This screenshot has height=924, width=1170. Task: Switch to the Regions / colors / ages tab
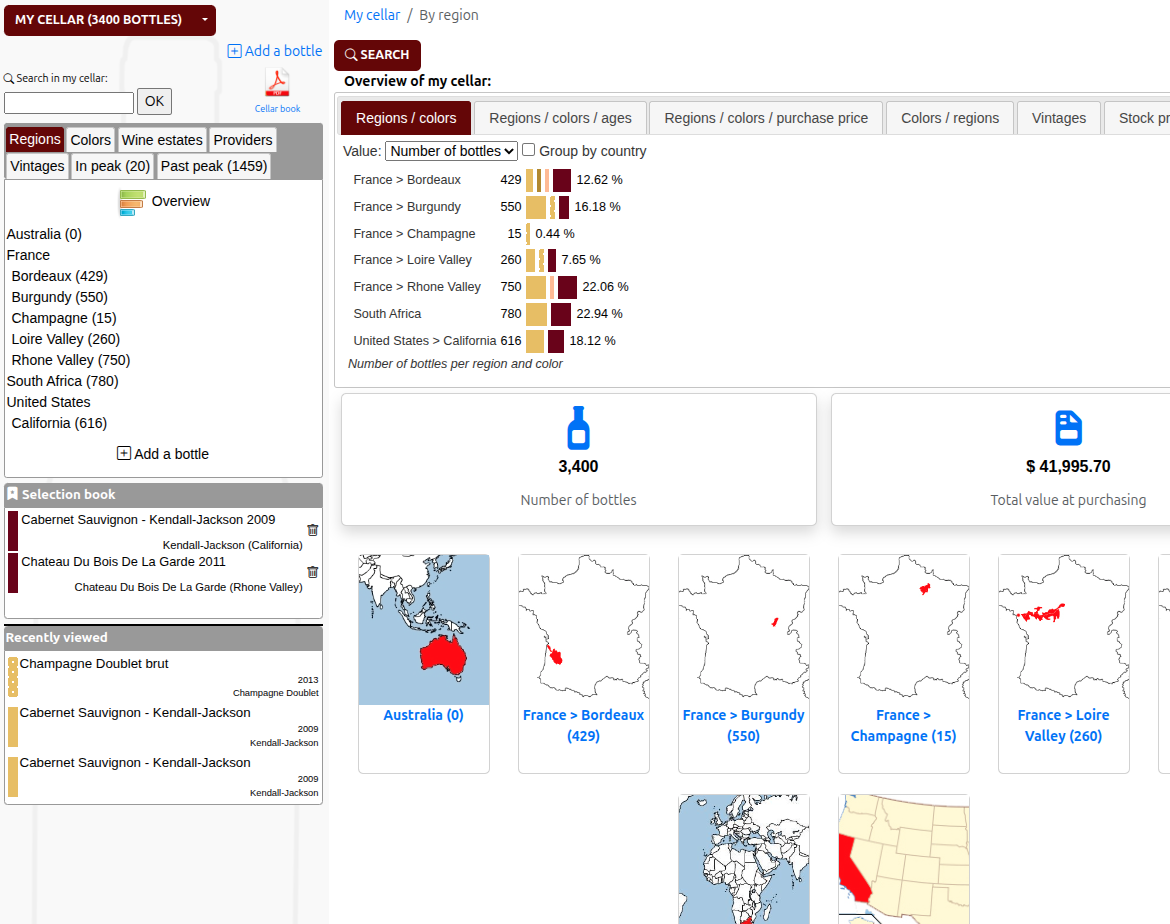point(560,117)
